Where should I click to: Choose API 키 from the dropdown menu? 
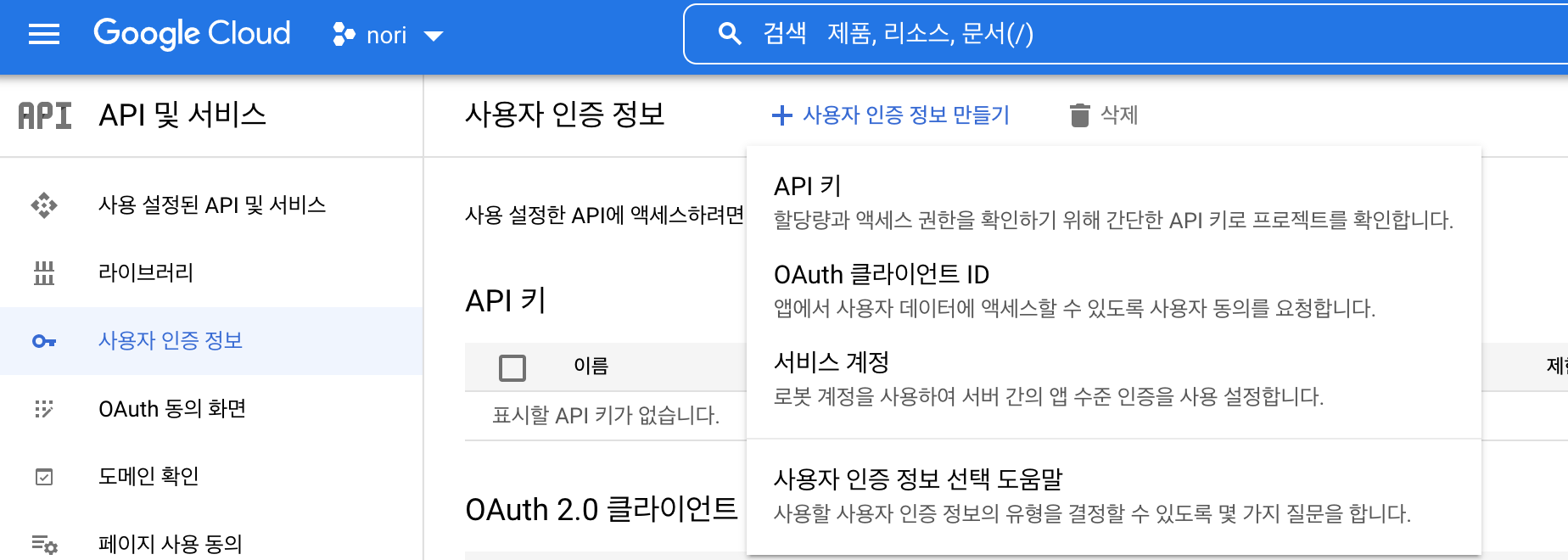pyautogui.click(x=1113, y=202)
